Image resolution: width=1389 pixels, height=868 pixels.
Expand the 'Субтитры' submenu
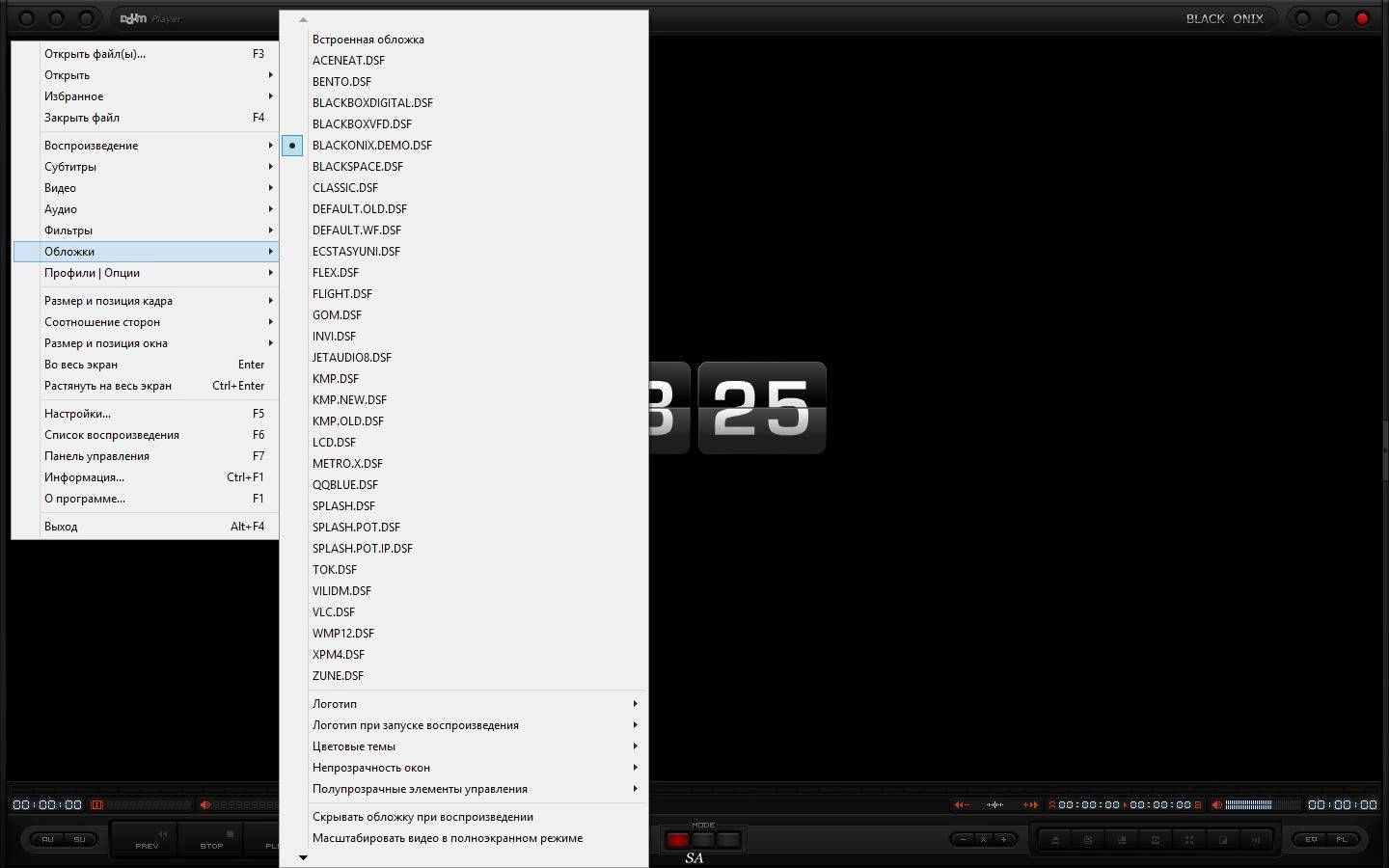pyautogui.click(x=145, y=167)
